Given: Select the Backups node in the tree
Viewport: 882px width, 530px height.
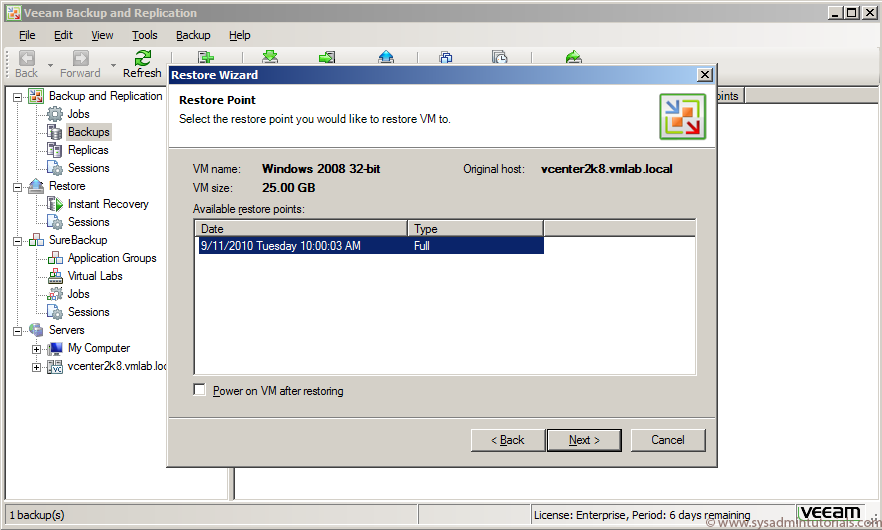Looking at the screenshot, I should click(x=89, y=132).
